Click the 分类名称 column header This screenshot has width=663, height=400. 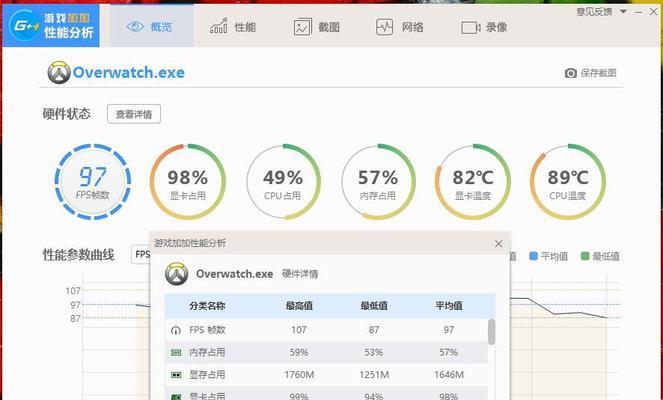click(207, 306)
